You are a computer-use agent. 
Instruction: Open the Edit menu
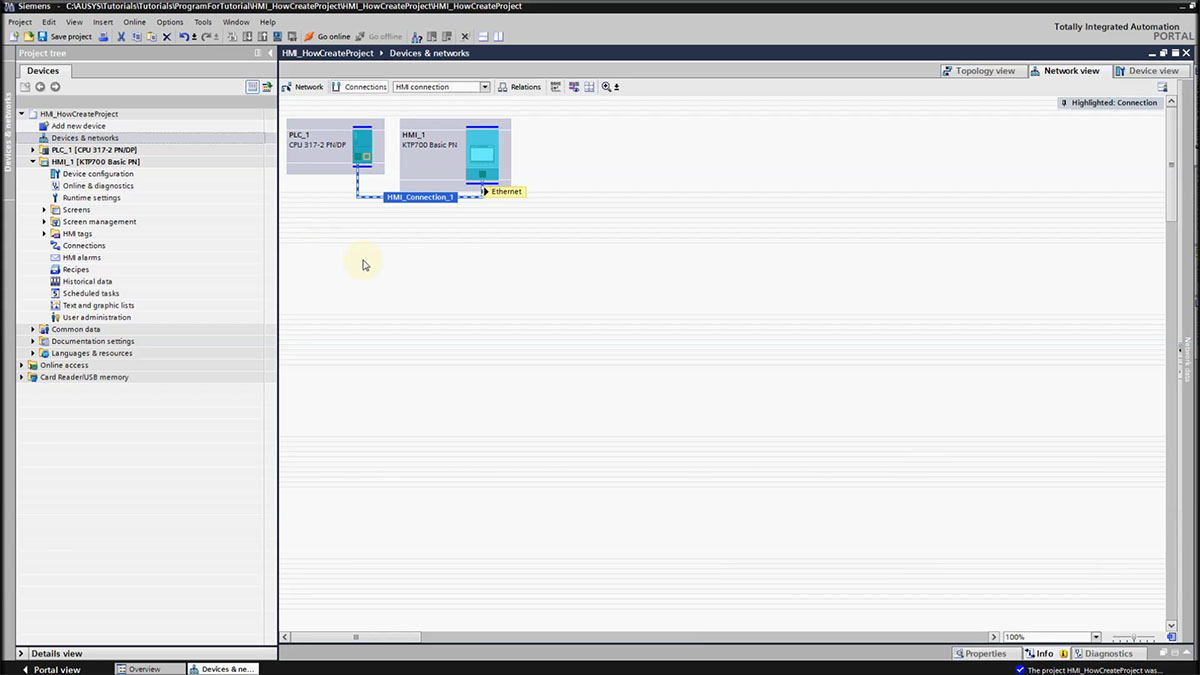[49, 22]
